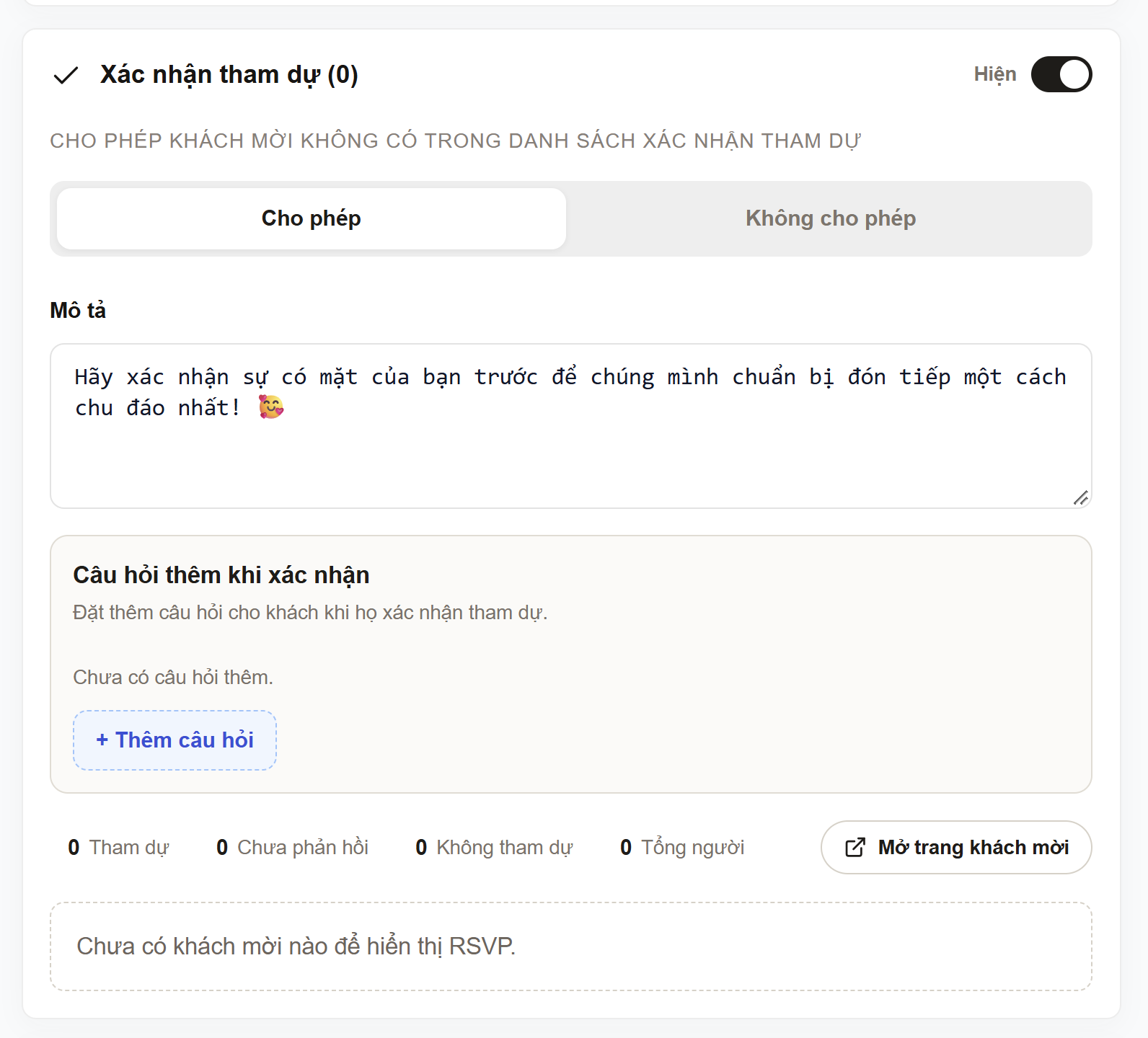The height and width of the screenshot is (1038, 1148).
Task: Toggle the Hiện visibility switch off
Action: 1061,74
